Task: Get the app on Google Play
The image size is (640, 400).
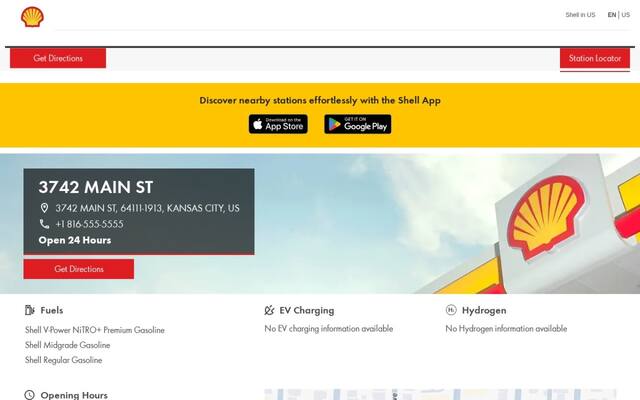Action: [358, 124]
